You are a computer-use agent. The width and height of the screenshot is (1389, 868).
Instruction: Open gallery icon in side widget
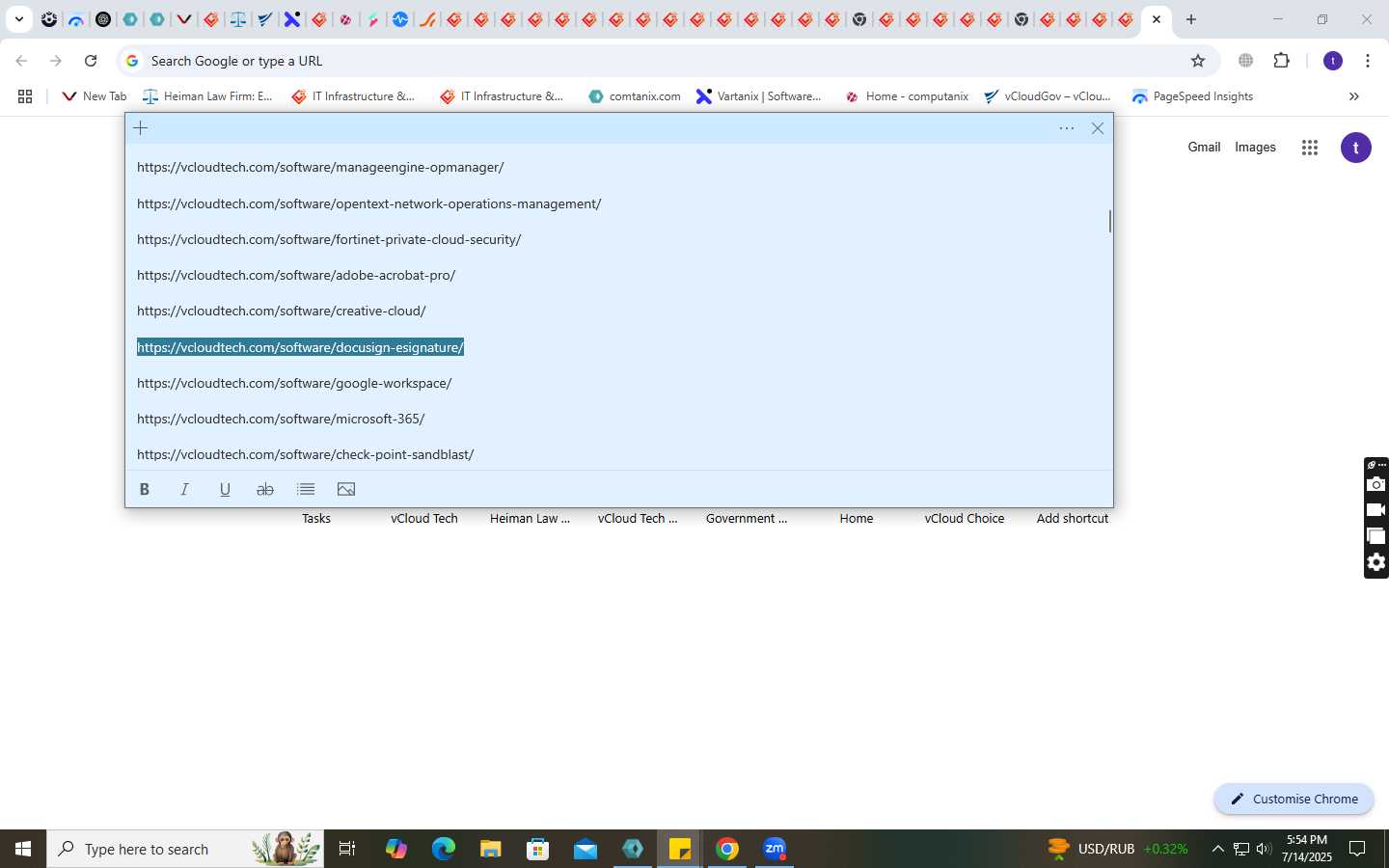coord(1376,536)
